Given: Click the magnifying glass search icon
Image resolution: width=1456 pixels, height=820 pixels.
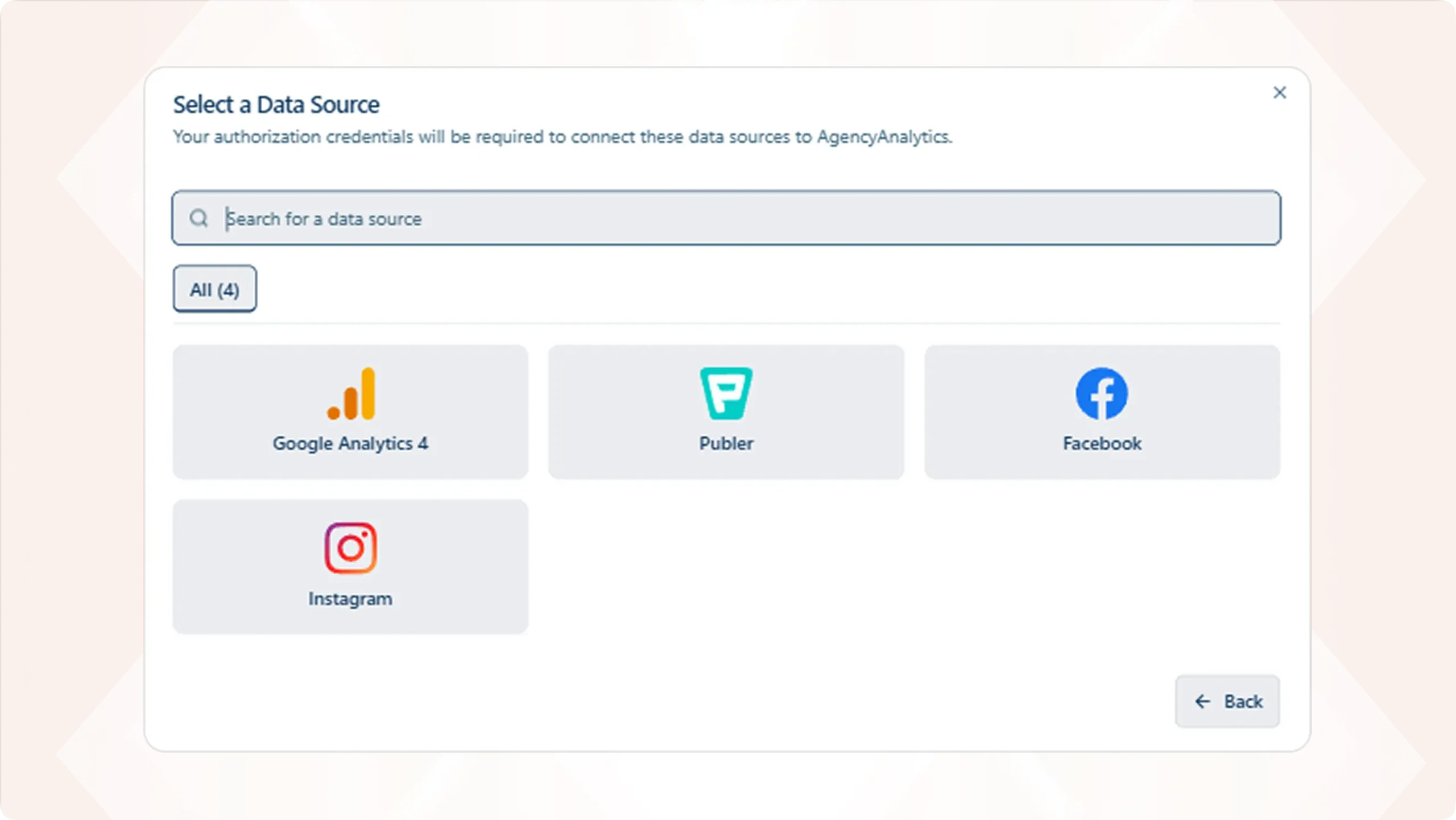Looking at the screenshot, I should (198, 218).
